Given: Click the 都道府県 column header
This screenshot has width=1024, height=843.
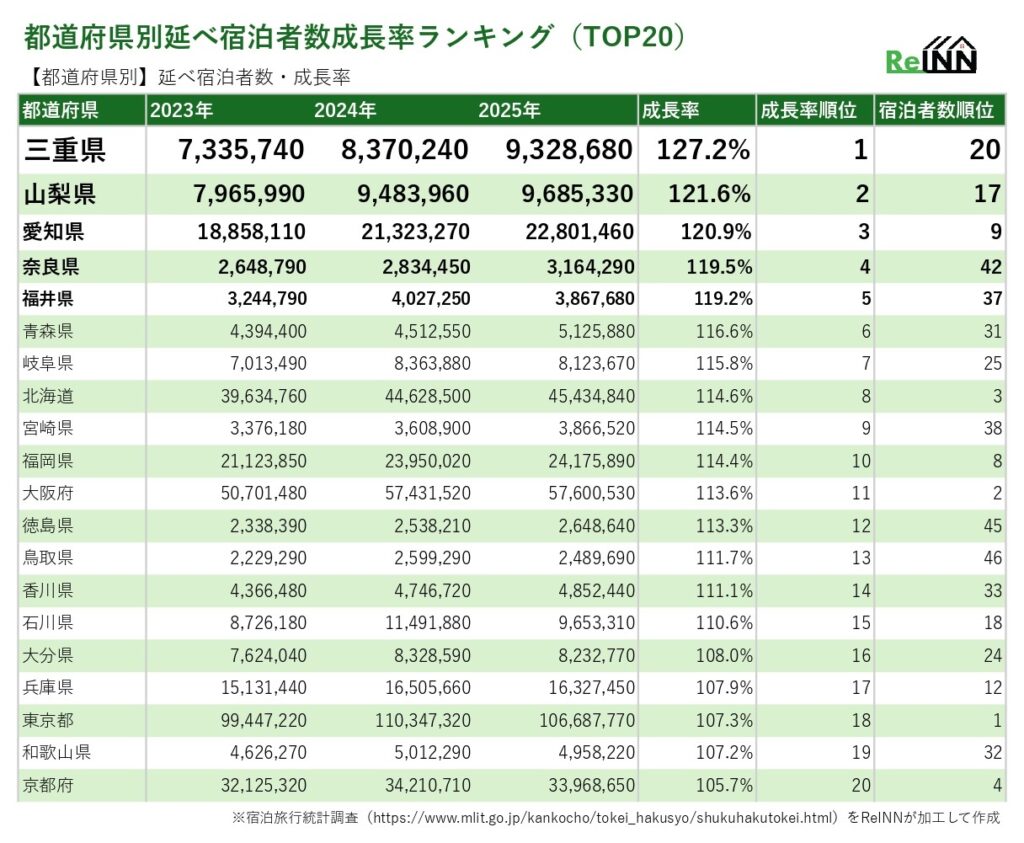Looking at the screenshot, I should pos(60,110).
